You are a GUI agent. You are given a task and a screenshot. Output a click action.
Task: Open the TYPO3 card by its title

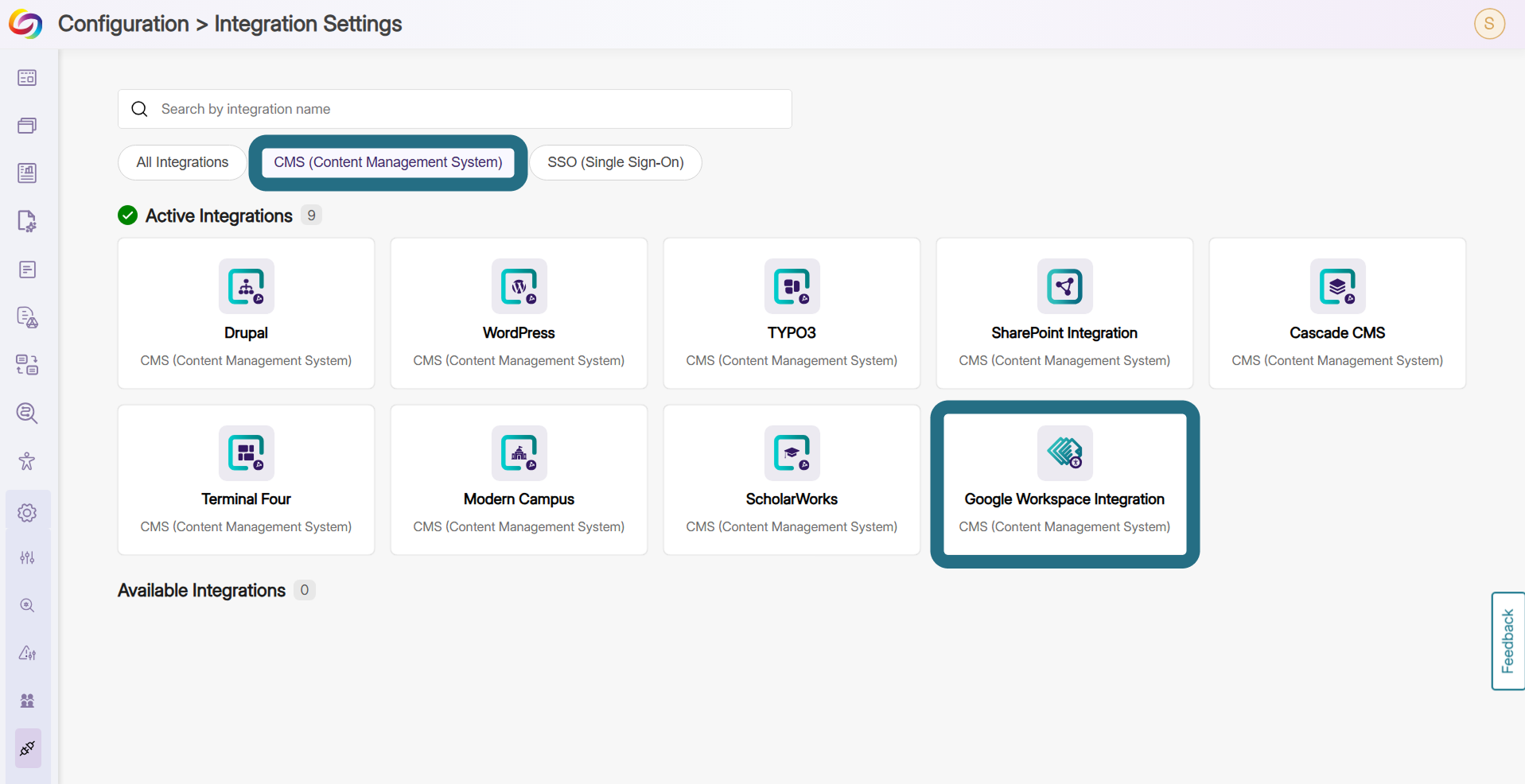[x=792, y=333]
